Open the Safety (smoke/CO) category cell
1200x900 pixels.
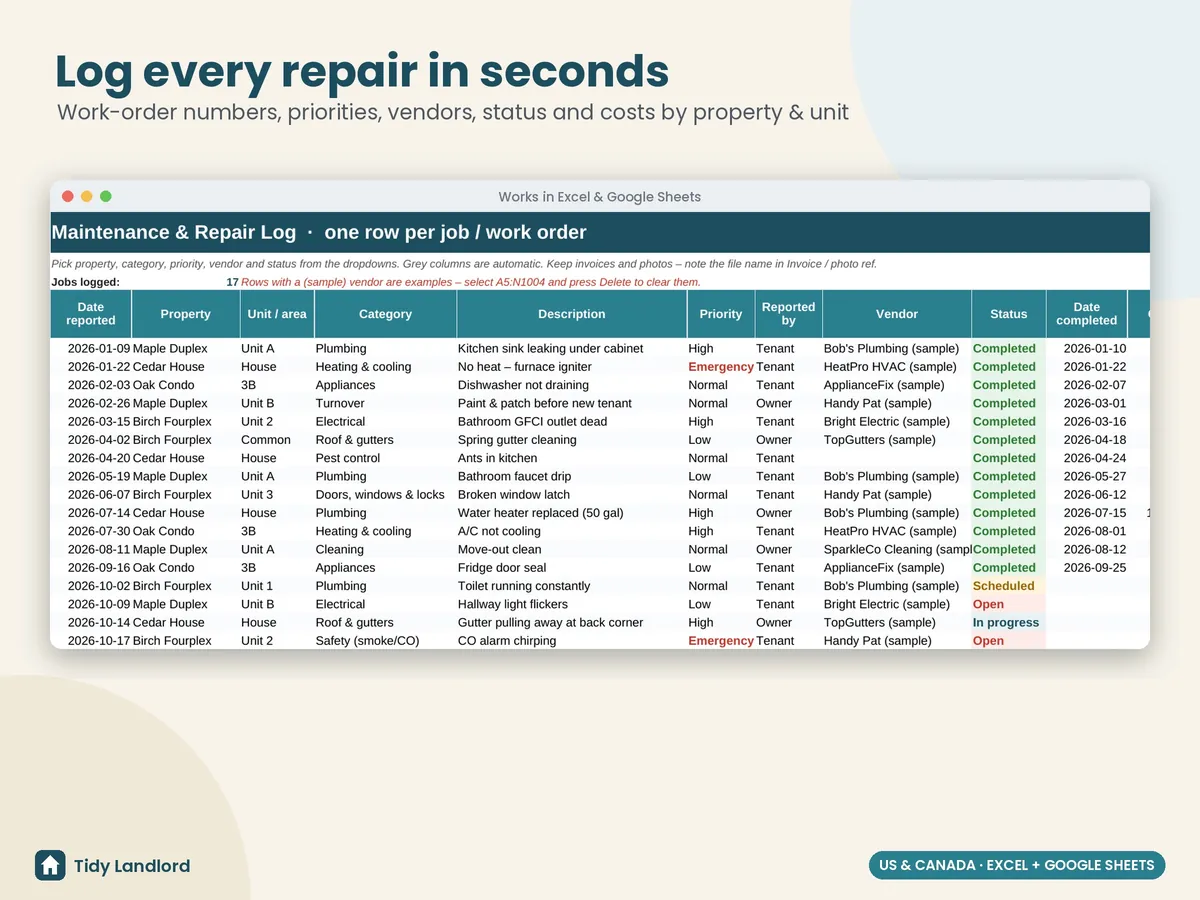[385, 641]
